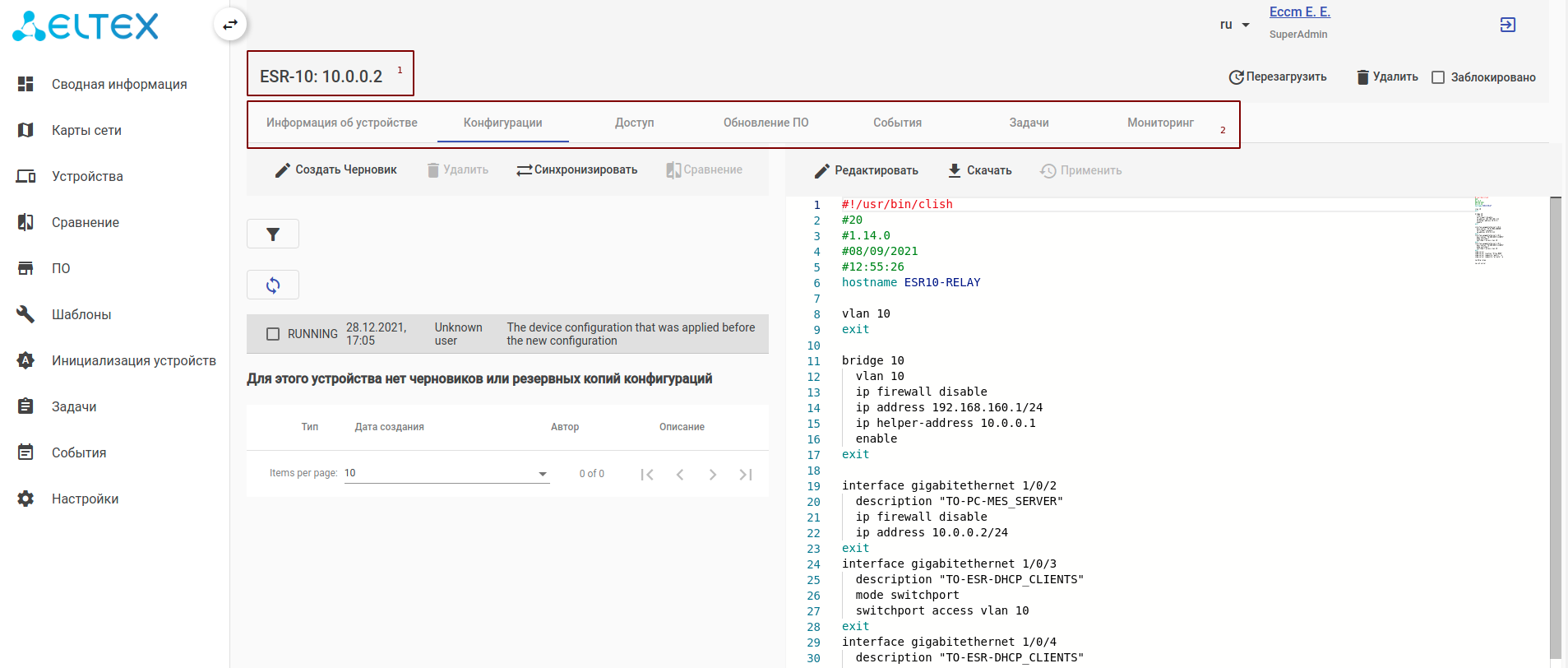The width and height of the screenshot is (1568, 668).
Task: Select the RUNNING configuration checkbox
Action: tap(273, 334)
